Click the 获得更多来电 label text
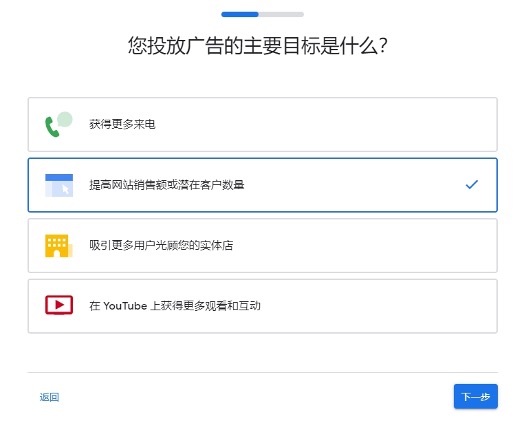Viewport: 526px width, 432px height. coord(122,124)
